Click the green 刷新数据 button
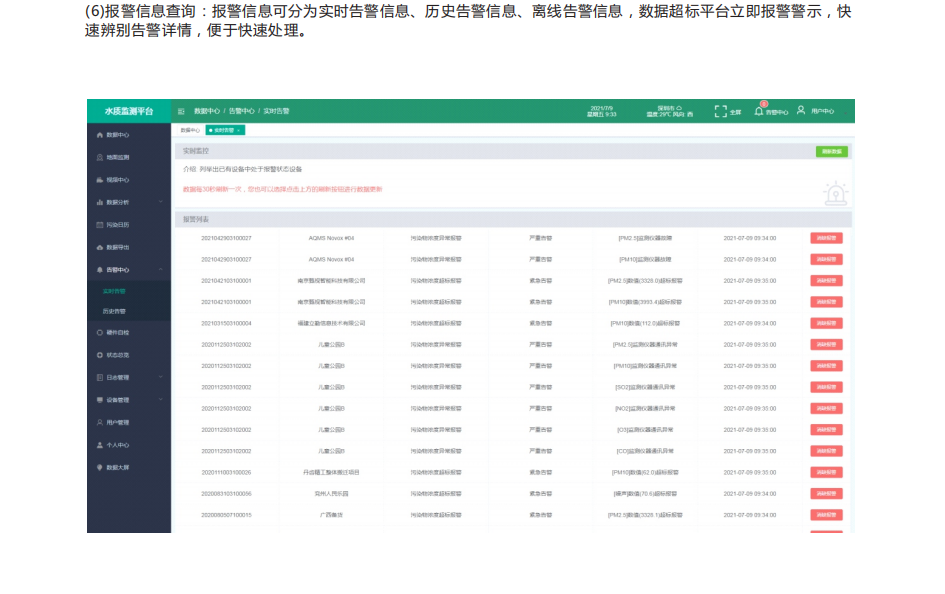The width and height of the screenshot is (945, 594). [x=832, y=152]
